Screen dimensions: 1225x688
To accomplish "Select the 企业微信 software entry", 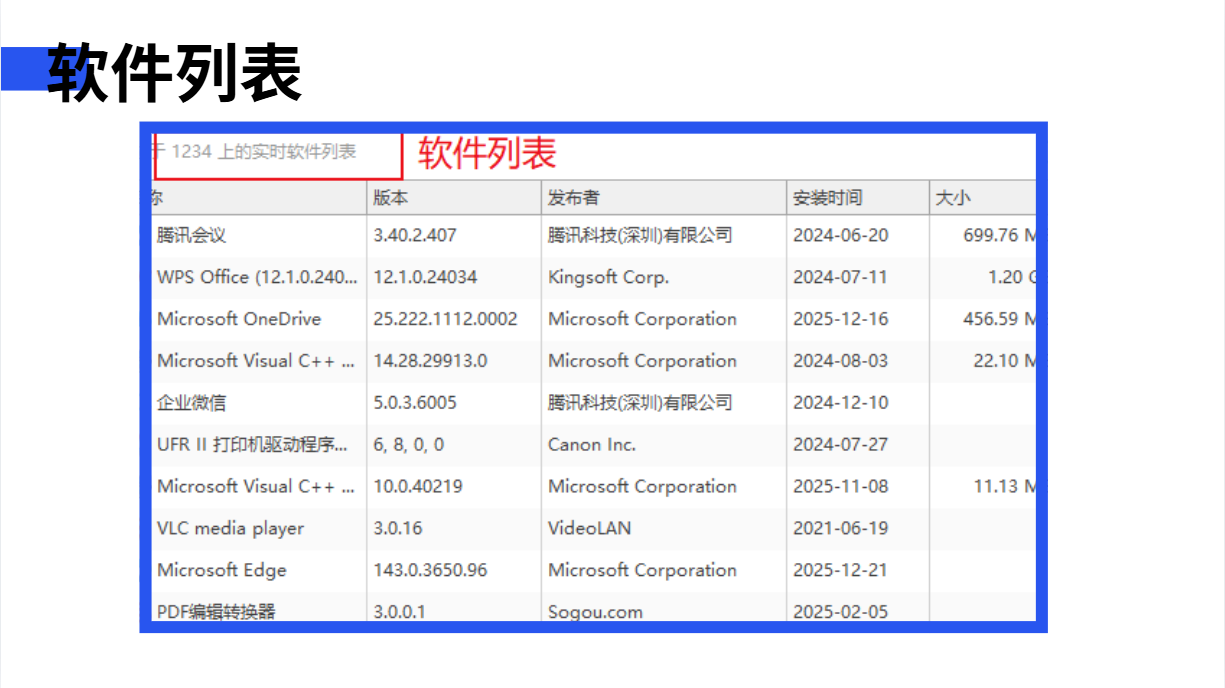I will pos(191,403).
